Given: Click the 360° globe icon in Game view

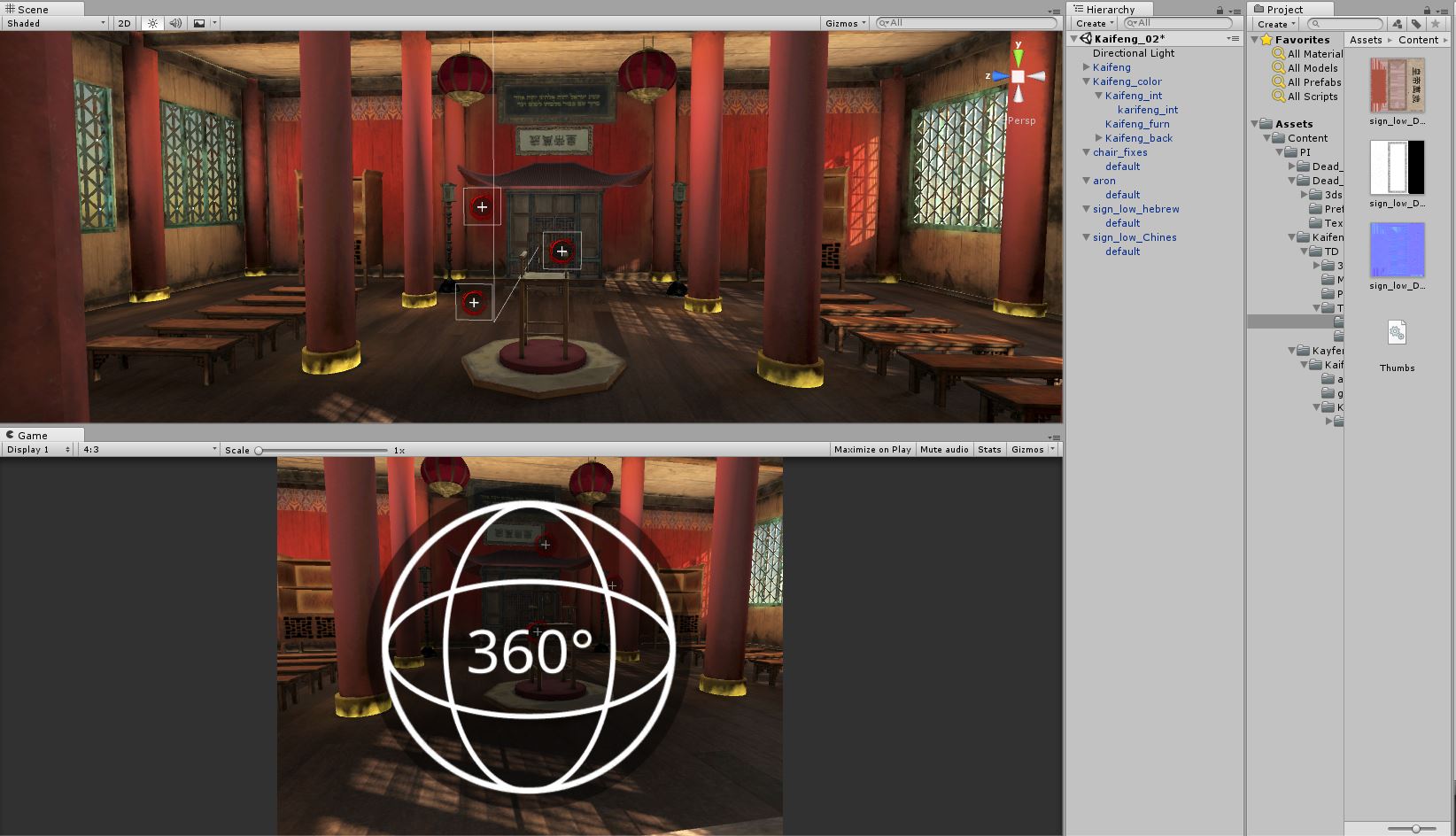Looking at the screenshot, I should (529, 647).
